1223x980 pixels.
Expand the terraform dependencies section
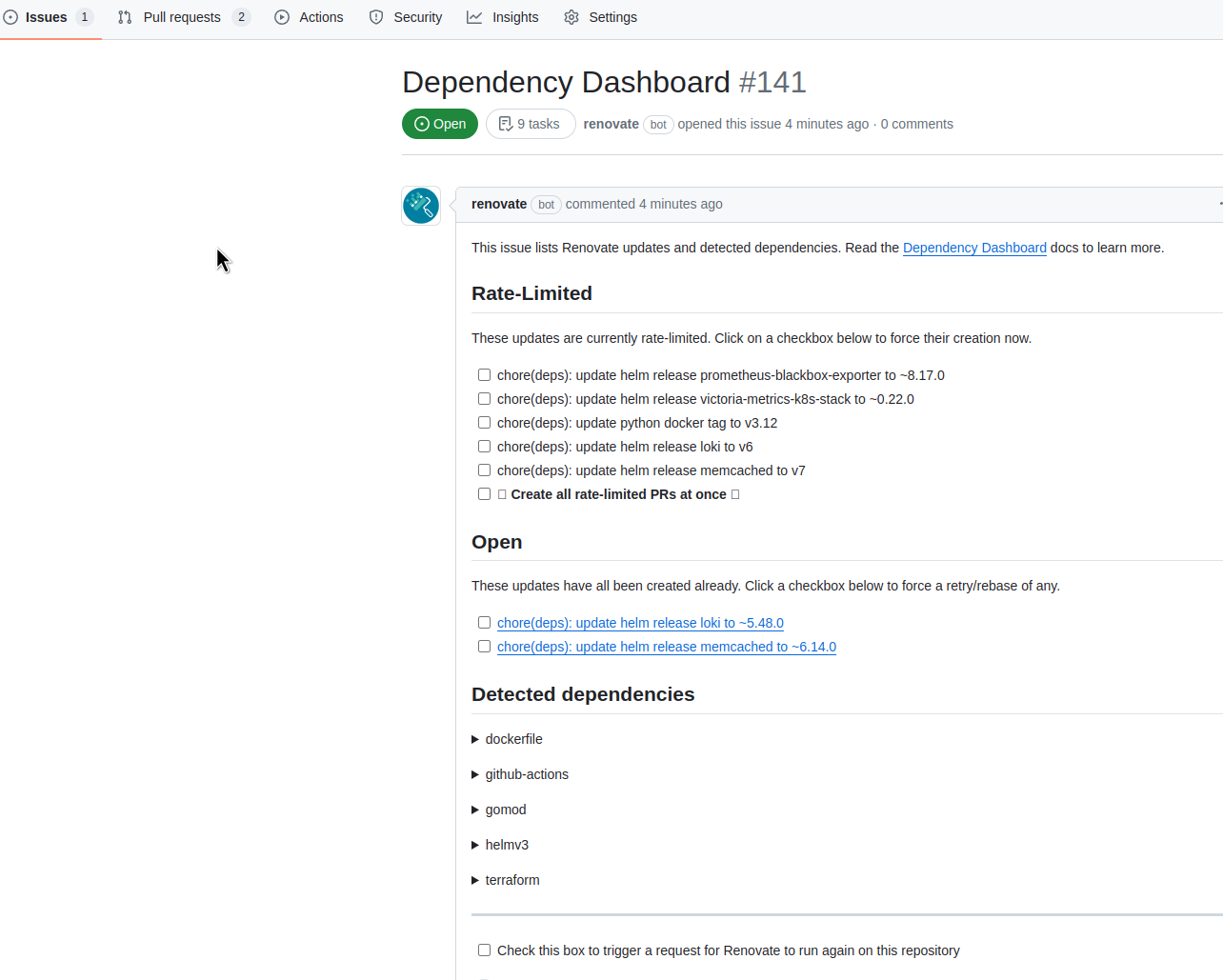tap(474, 880)
